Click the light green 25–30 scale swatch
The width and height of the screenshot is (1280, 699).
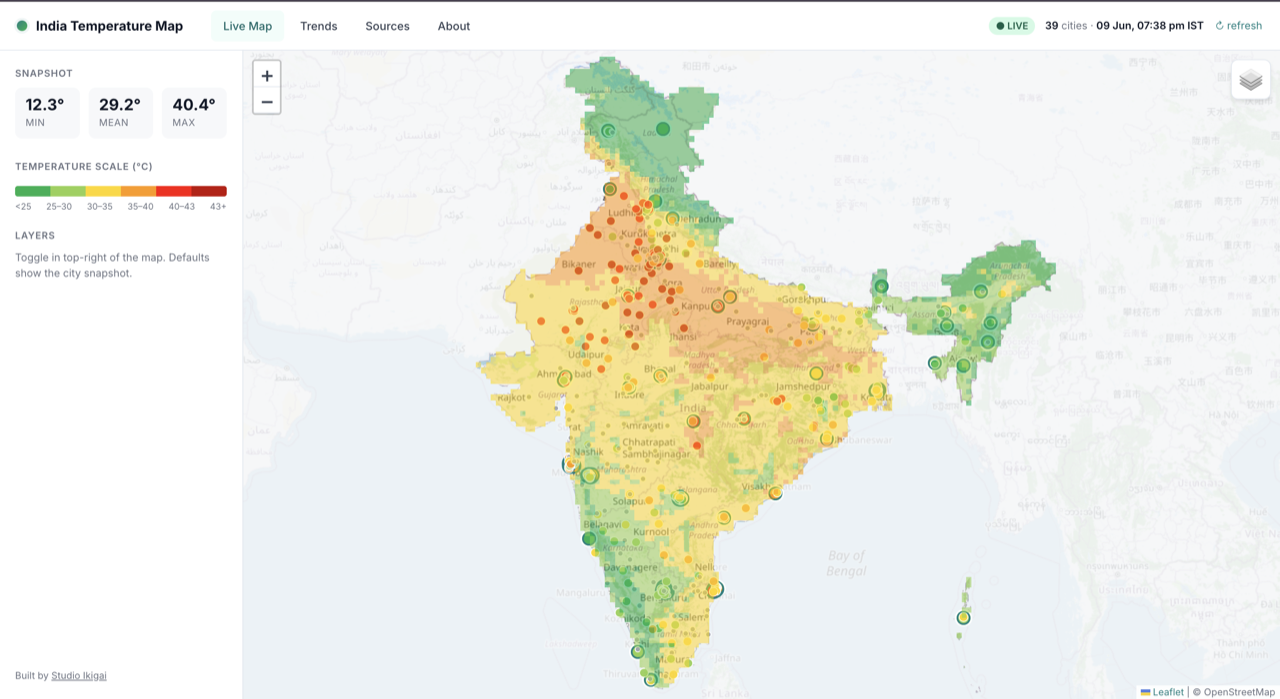coord(68,191)
